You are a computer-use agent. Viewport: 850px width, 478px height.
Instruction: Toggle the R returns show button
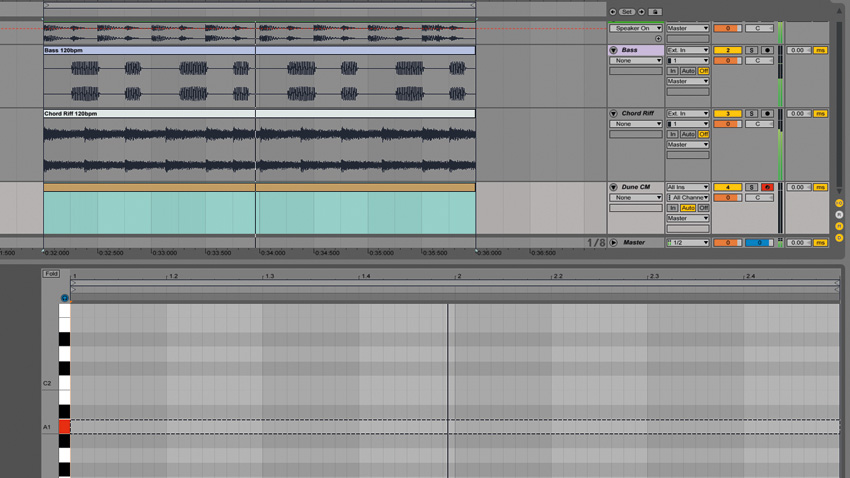(839, 215)
